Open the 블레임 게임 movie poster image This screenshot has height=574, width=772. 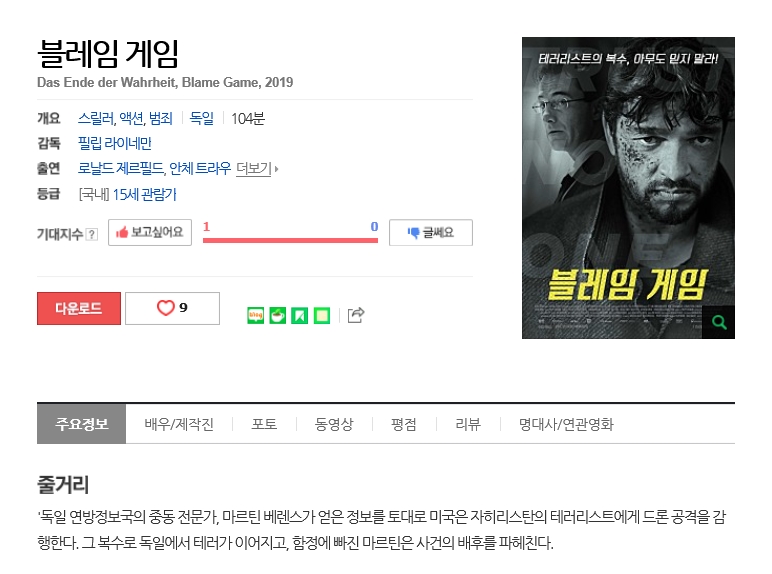628,188
